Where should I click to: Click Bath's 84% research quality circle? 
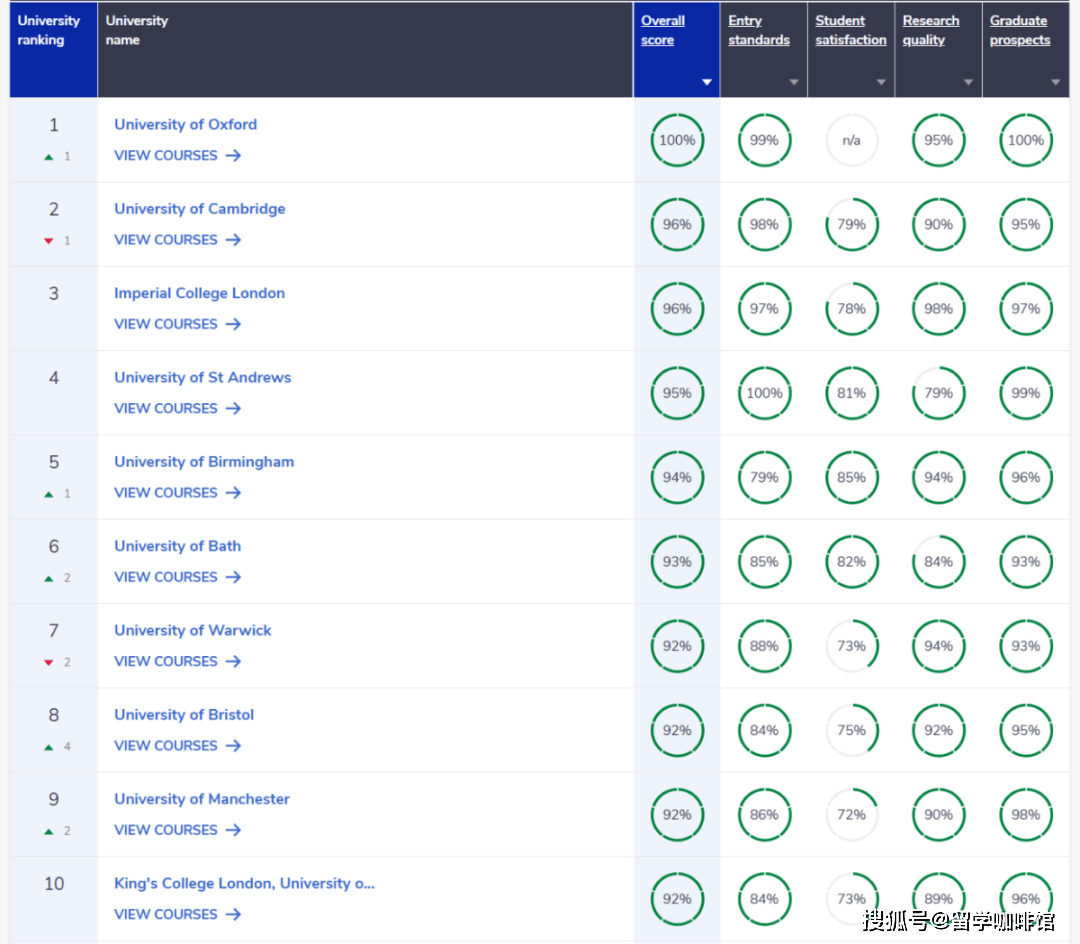pyautogui.click(x=939, y=562)
